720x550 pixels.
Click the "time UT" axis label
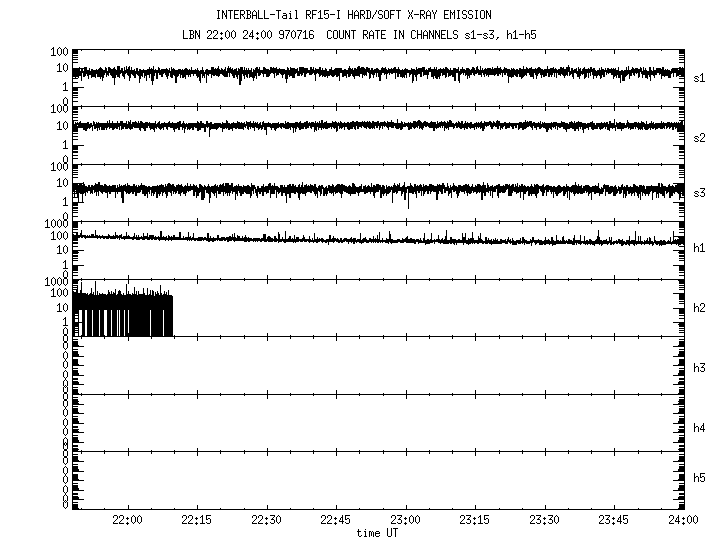click(x=378, y=534)
